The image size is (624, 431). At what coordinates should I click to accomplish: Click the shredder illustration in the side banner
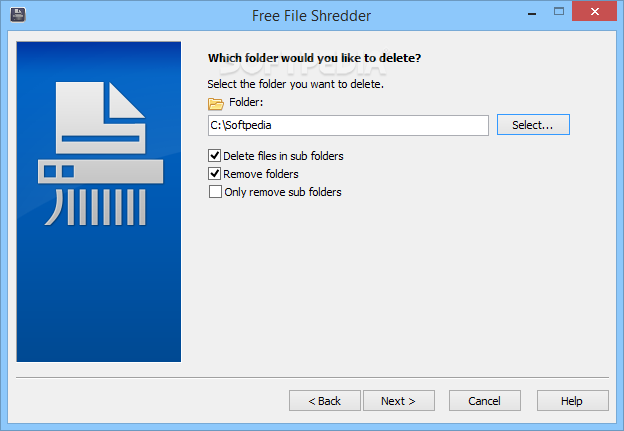(x=100, y=154)
